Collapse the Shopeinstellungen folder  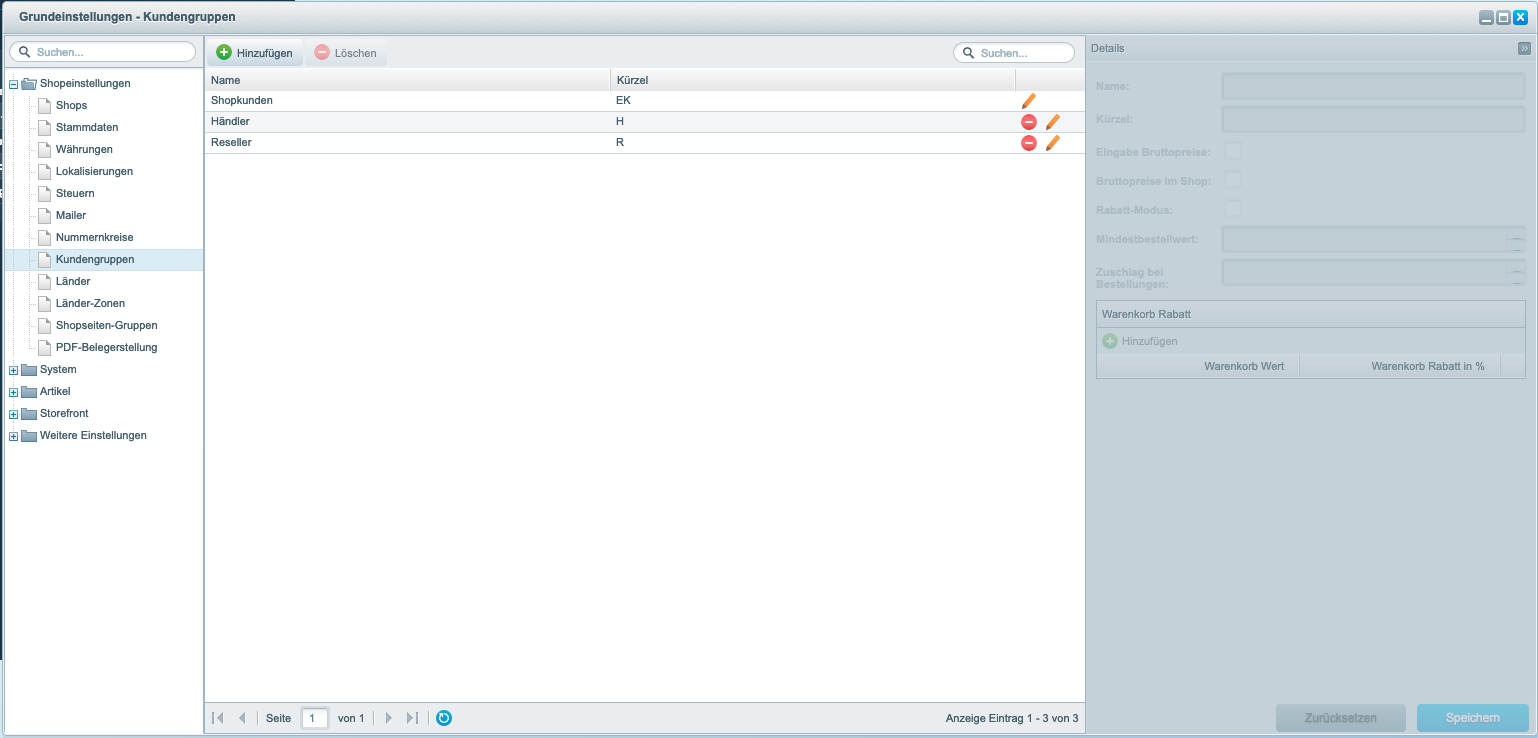coord(14,84)
